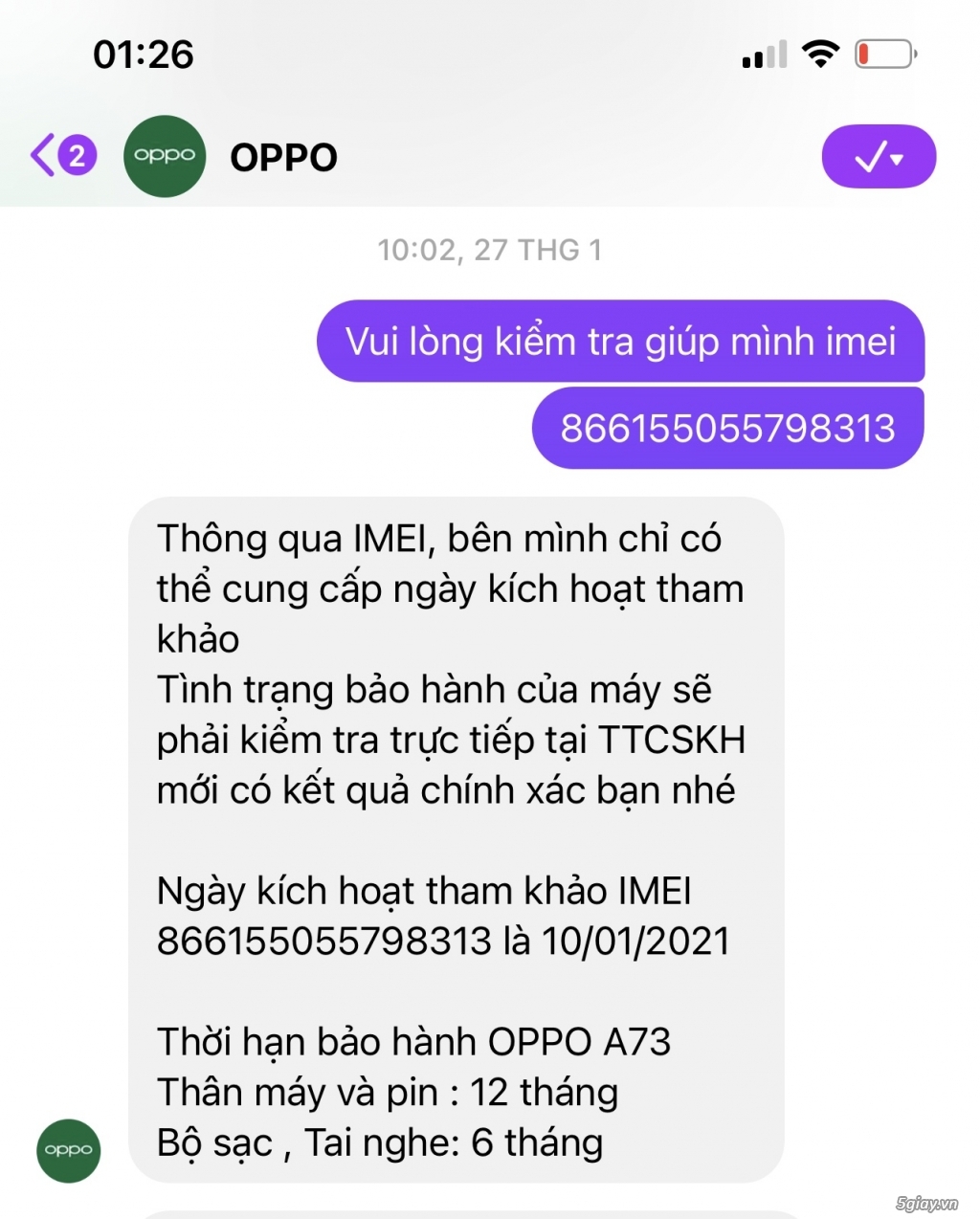Open the OPPO avatar in the header
The width and height of the screenshot is (980, 1219).
pos(165,156)
